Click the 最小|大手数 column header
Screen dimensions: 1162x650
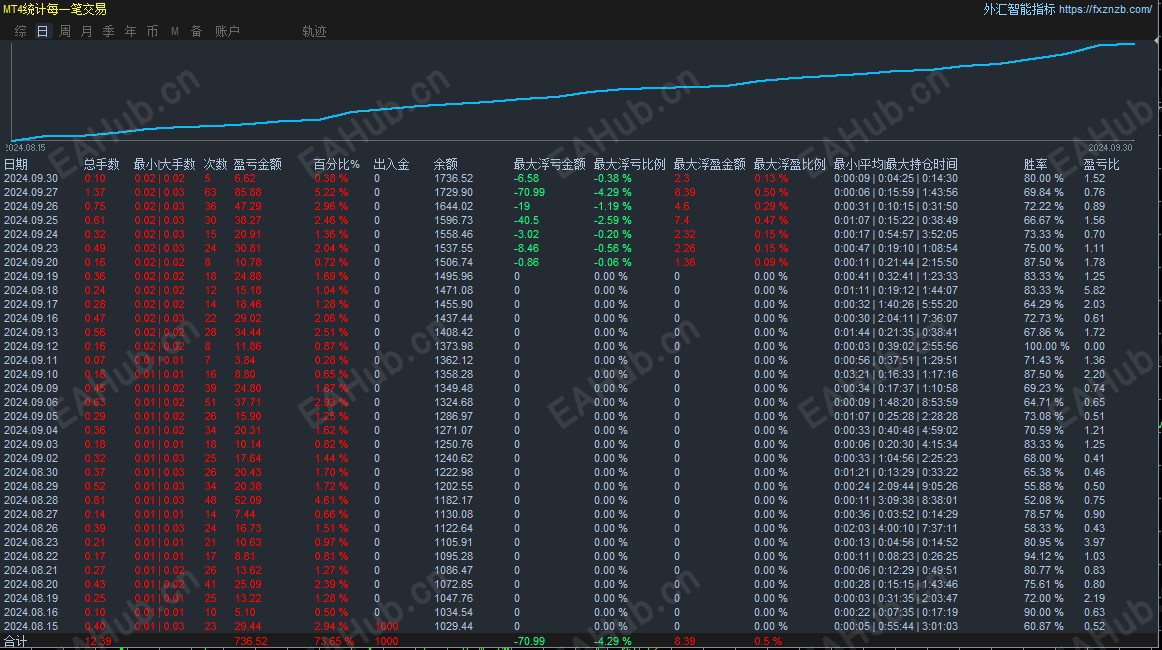point(165,164)
